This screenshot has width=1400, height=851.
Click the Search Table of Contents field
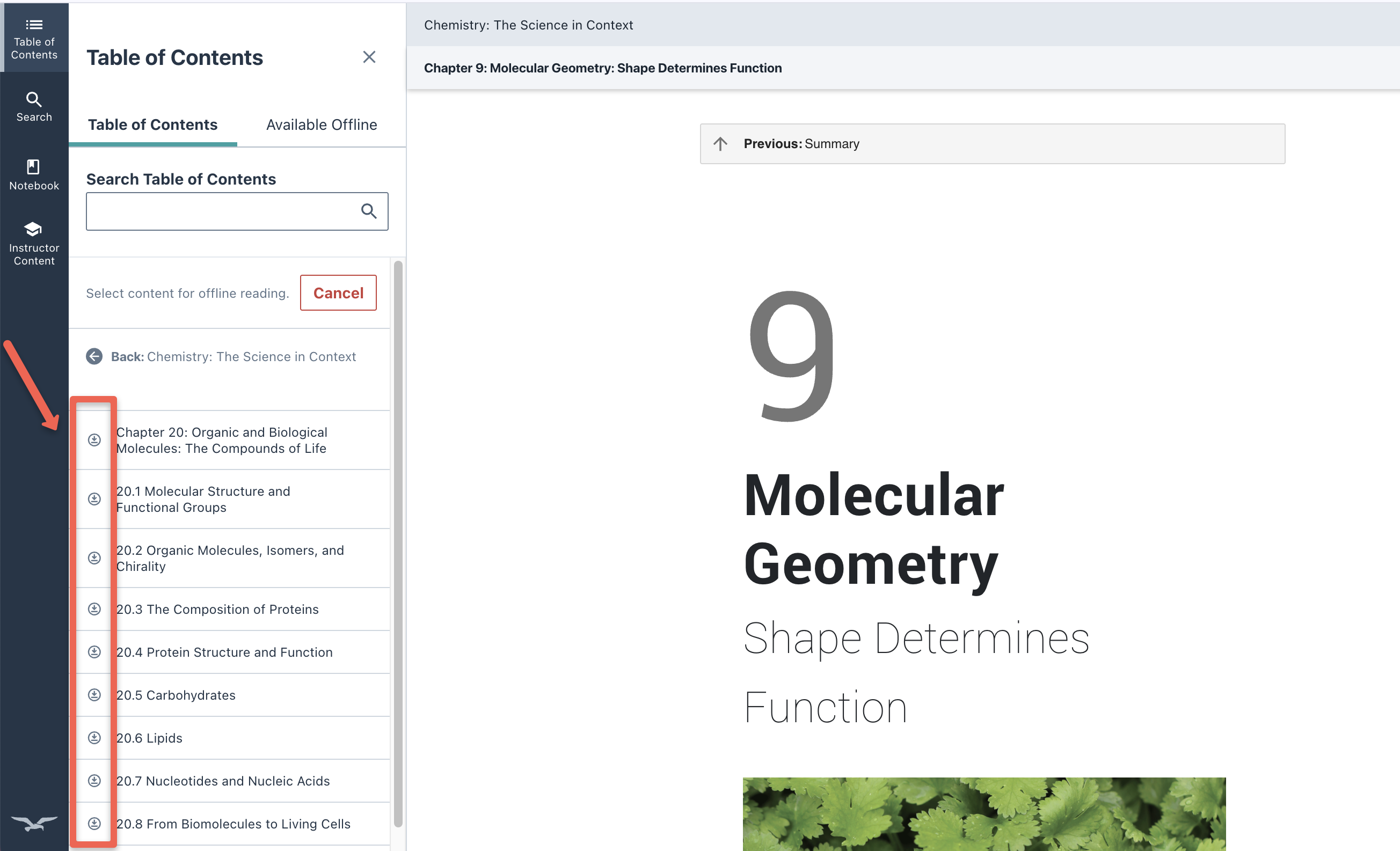coord(222,211)
